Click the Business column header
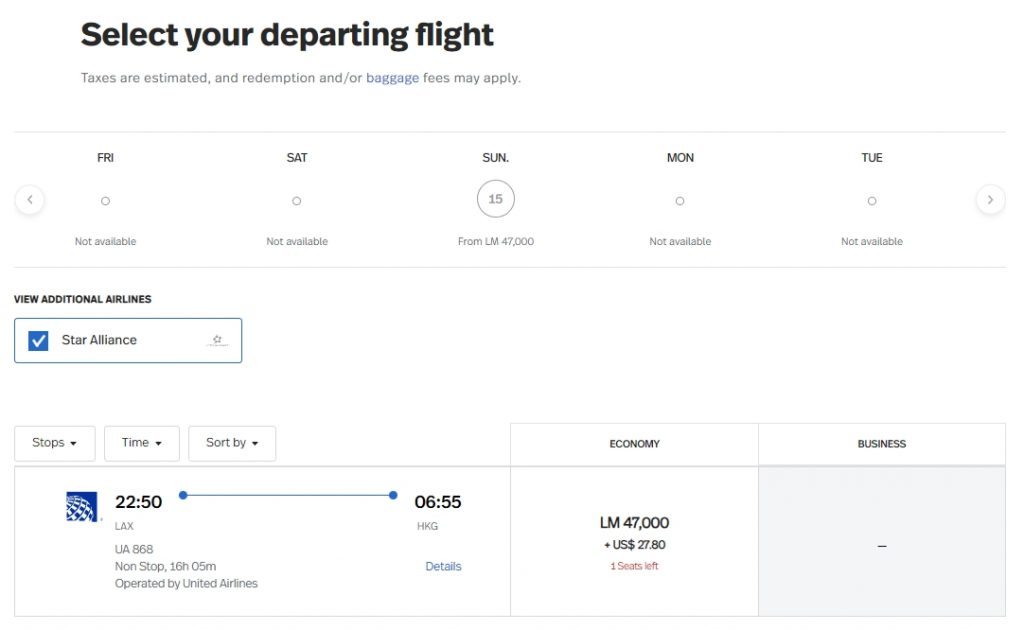This screenshot has width=1024, height=630. 881,444
